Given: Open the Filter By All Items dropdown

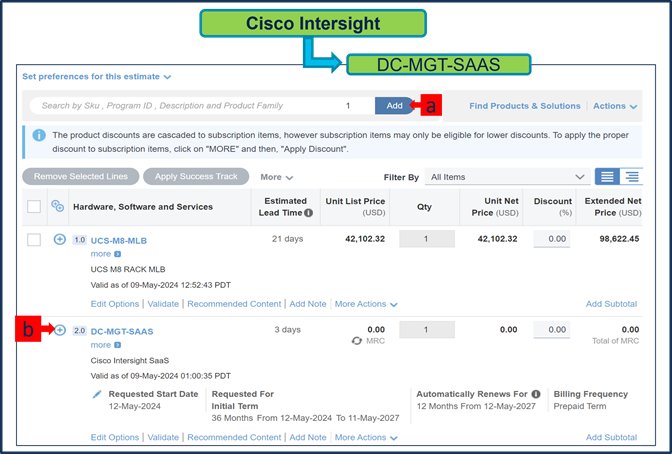Looking at the screenshot, I should (x=507, y=177).
